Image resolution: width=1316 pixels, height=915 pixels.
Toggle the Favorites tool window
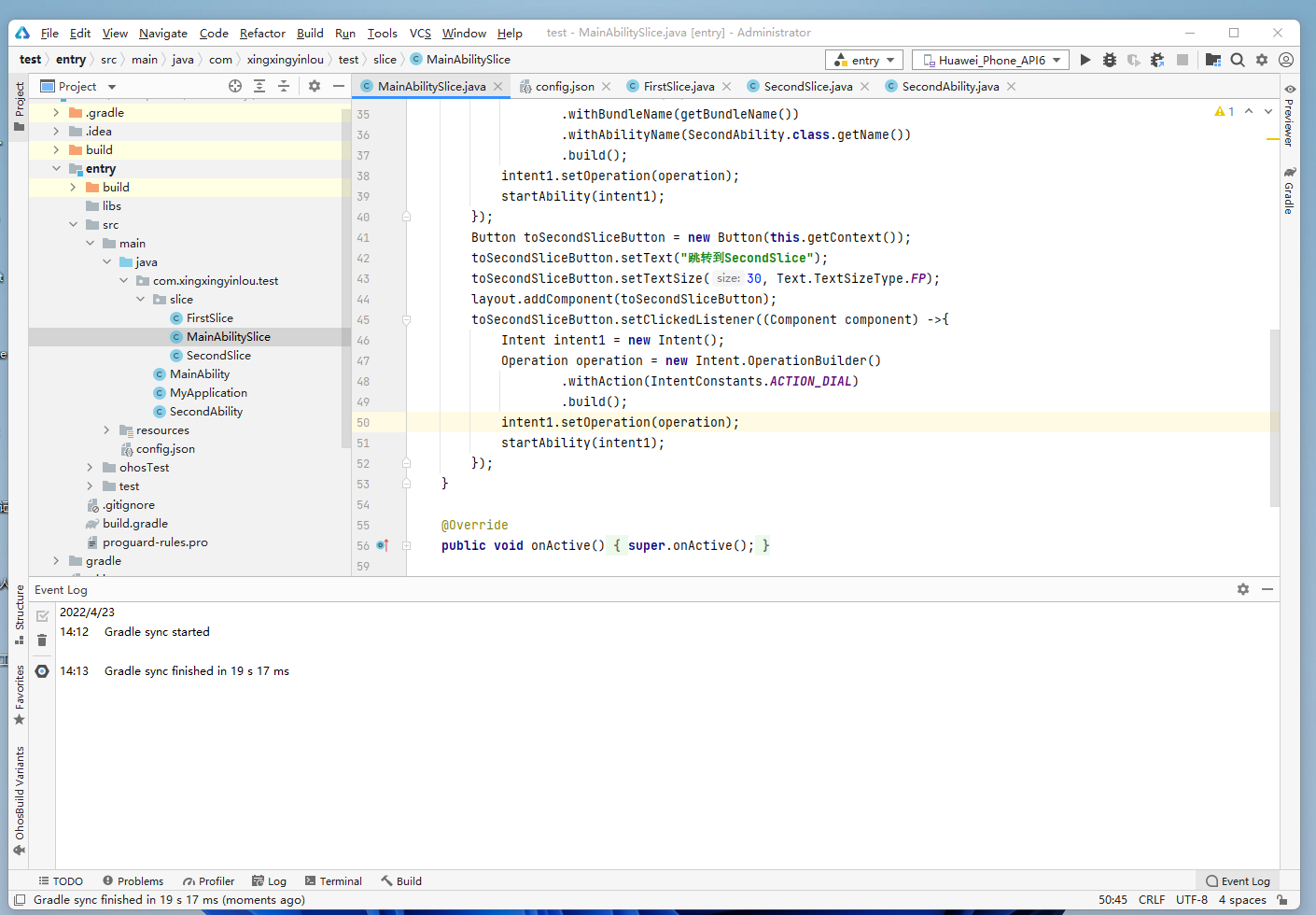[x=20, y=695]
